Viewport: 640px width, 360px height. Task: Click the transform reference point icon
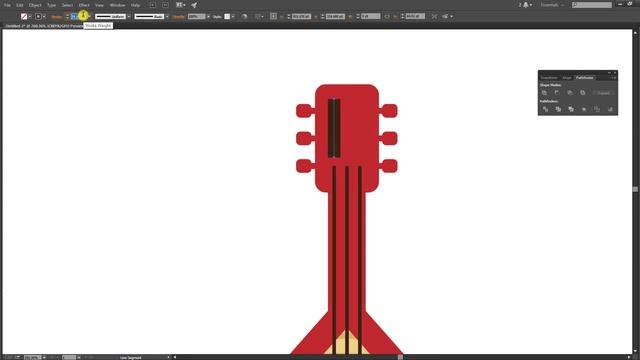click(273, 16)
